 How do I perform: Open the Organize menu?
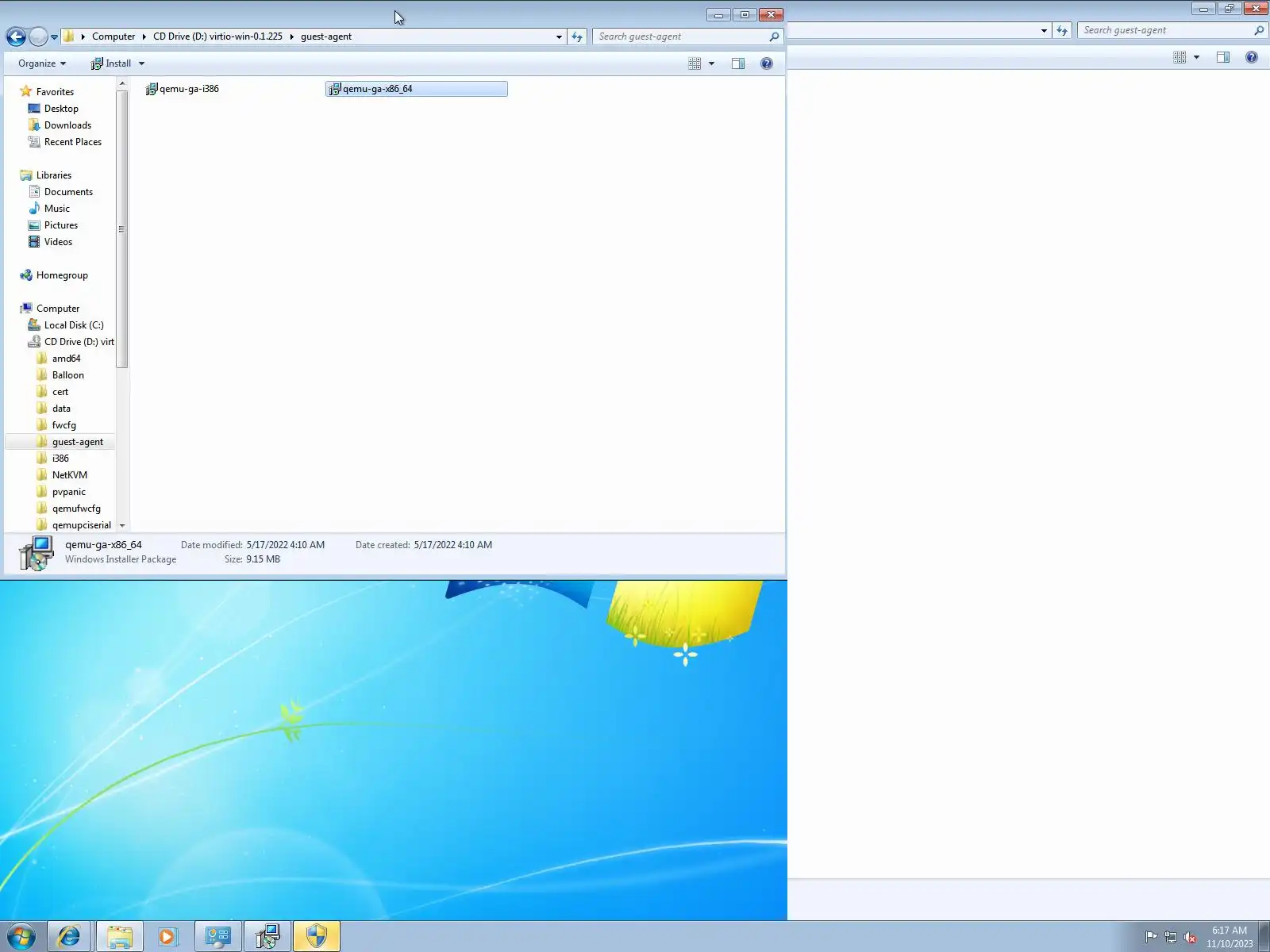tap(42, 63)
